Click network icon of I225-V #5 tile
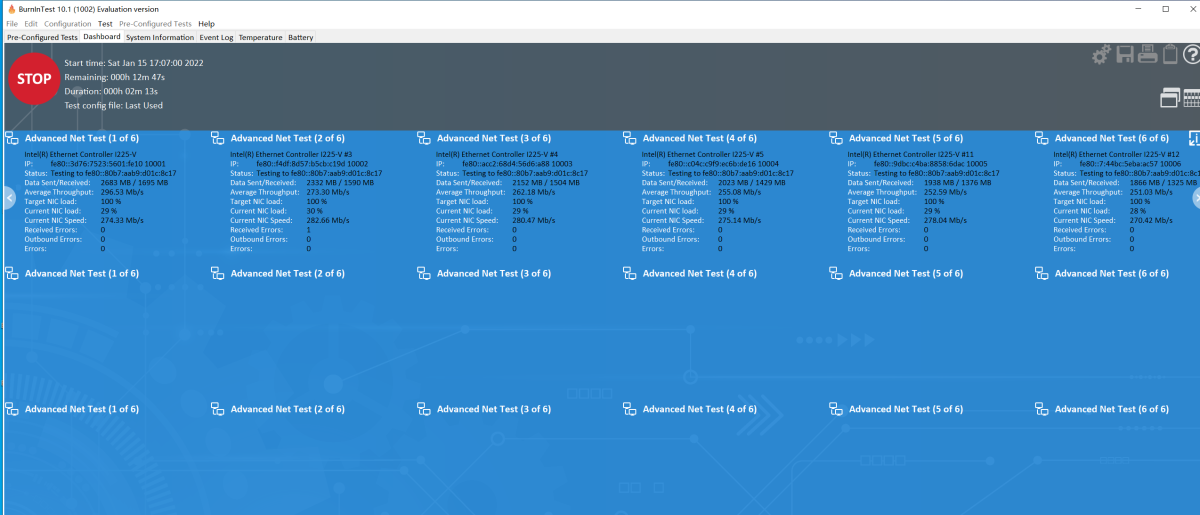Screen dimensions: 1200x515 point(630,138)
